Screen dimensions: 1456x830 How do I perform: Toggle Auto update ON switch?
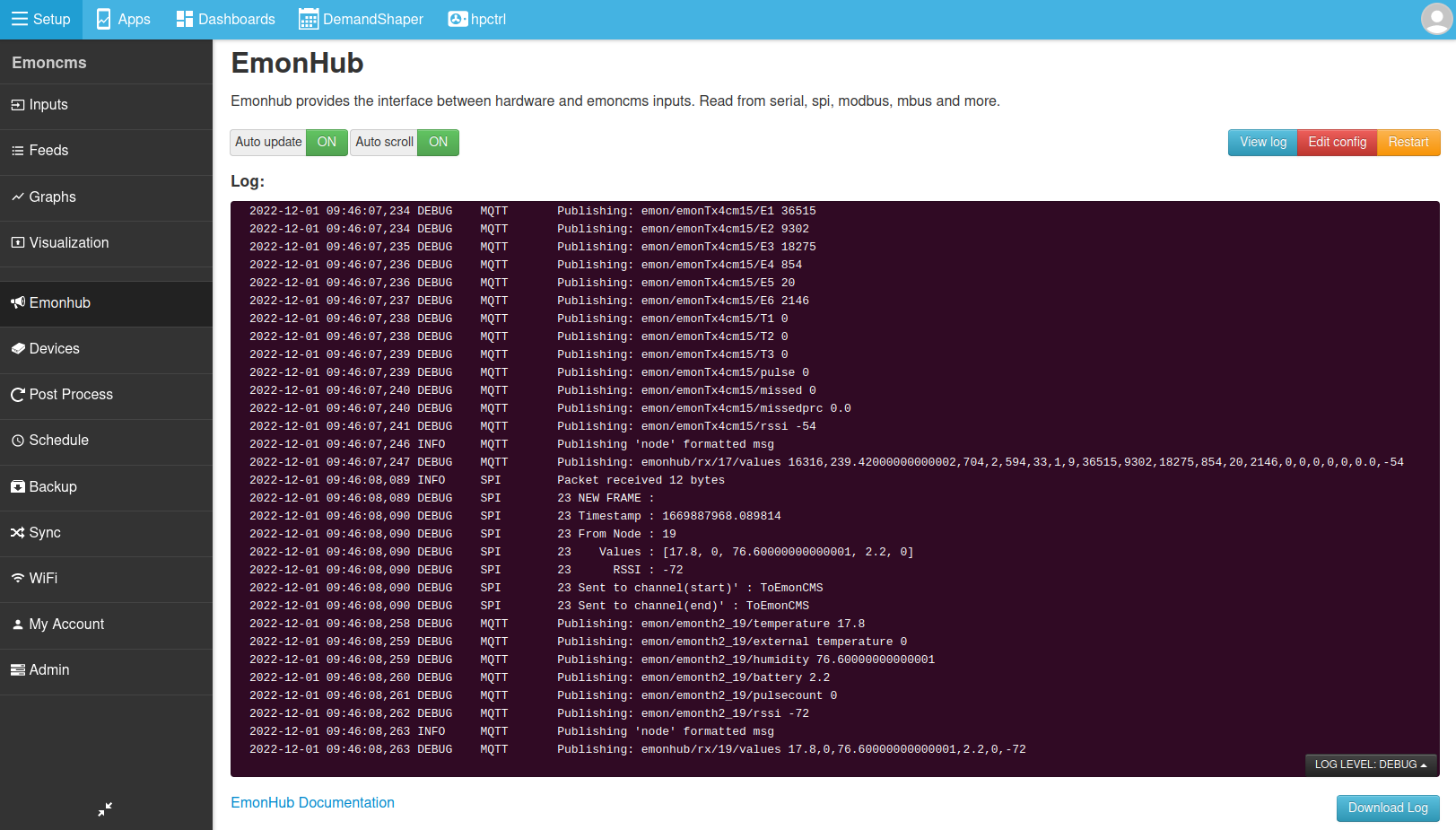(x=327, y=142)
